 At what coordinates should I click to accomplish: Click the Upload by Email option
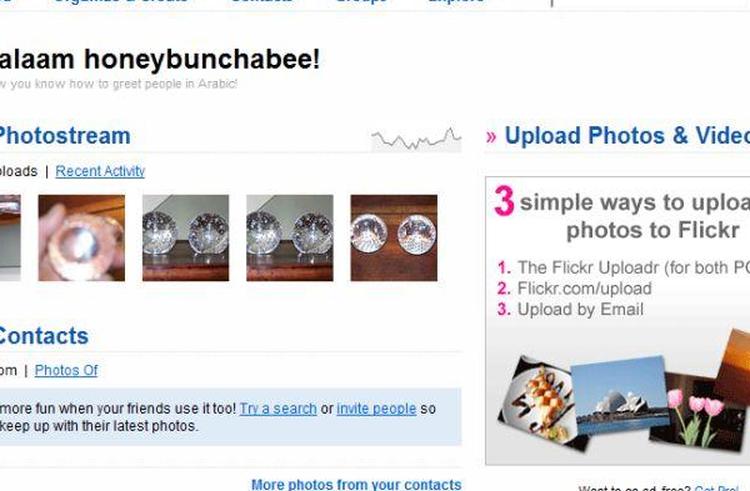click(x=580, y=309)
